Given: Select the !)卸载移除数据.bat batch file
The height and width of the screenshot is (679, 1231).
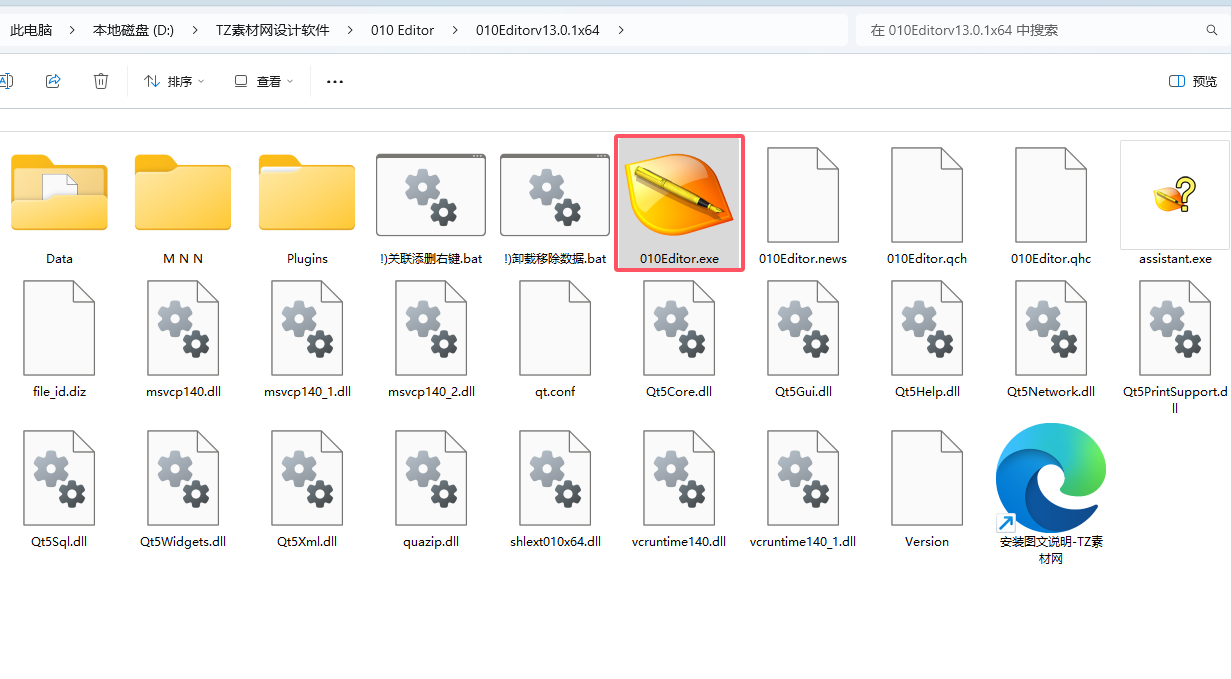Looking at the screenshot, I should click(555, 194).
